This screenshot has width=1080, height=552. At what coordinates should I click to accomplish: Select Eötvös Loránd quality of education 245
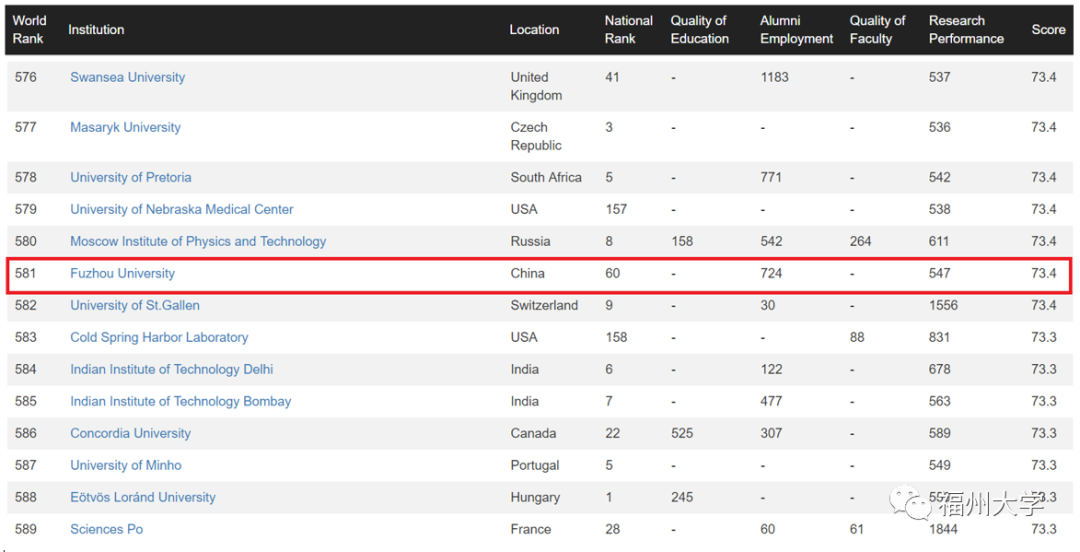(682, 497)
